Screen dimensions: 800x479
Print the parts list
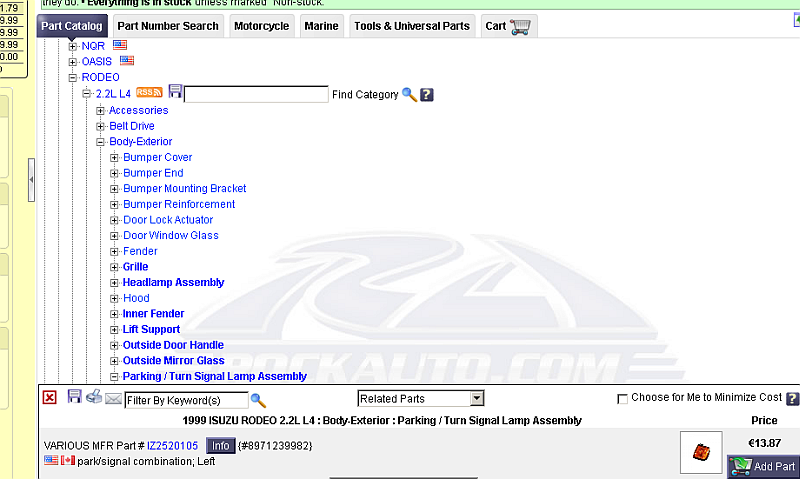(94, 396)
